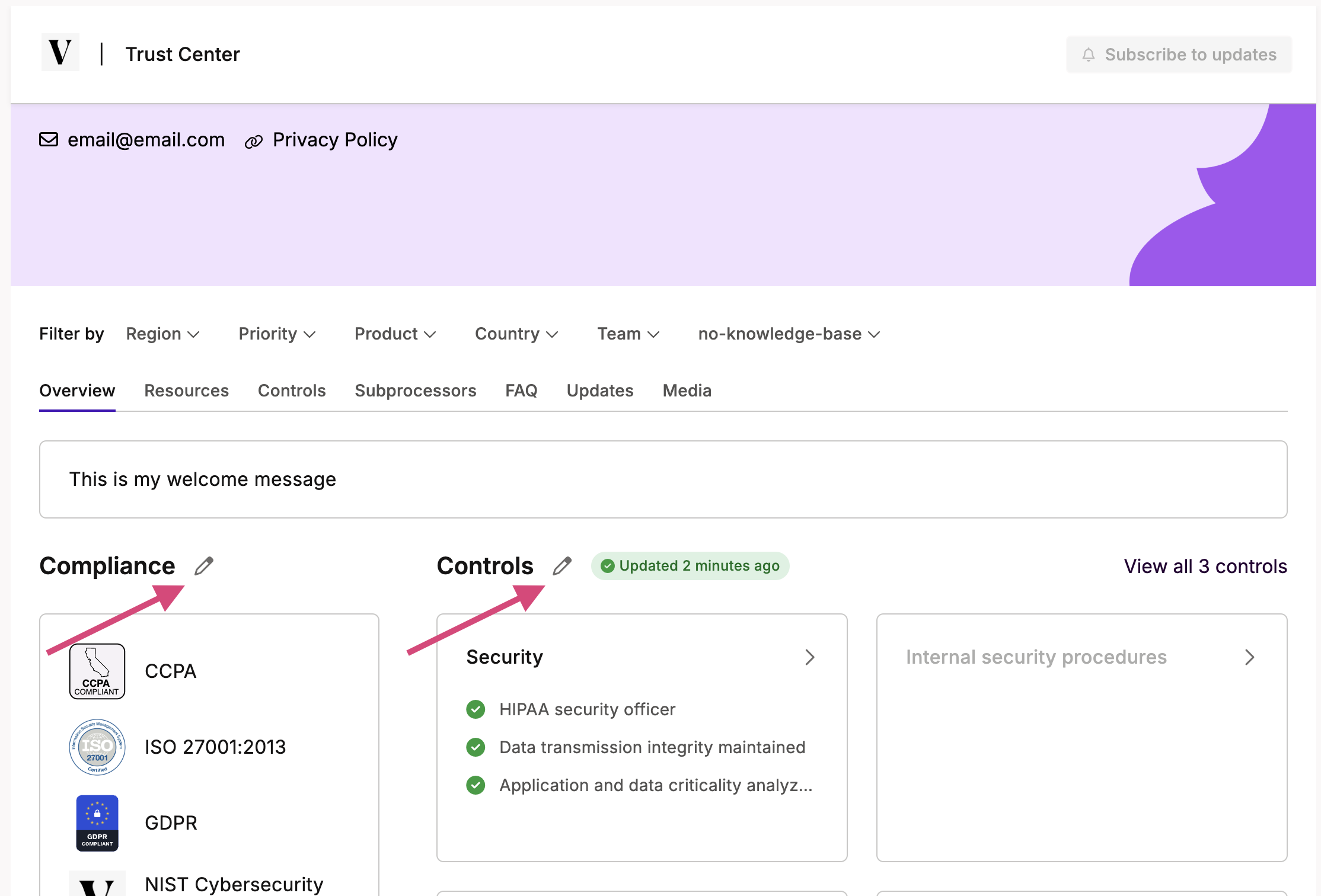1321x896 pixels.
Task: Open the Media tab
Action: click(687, 391)
